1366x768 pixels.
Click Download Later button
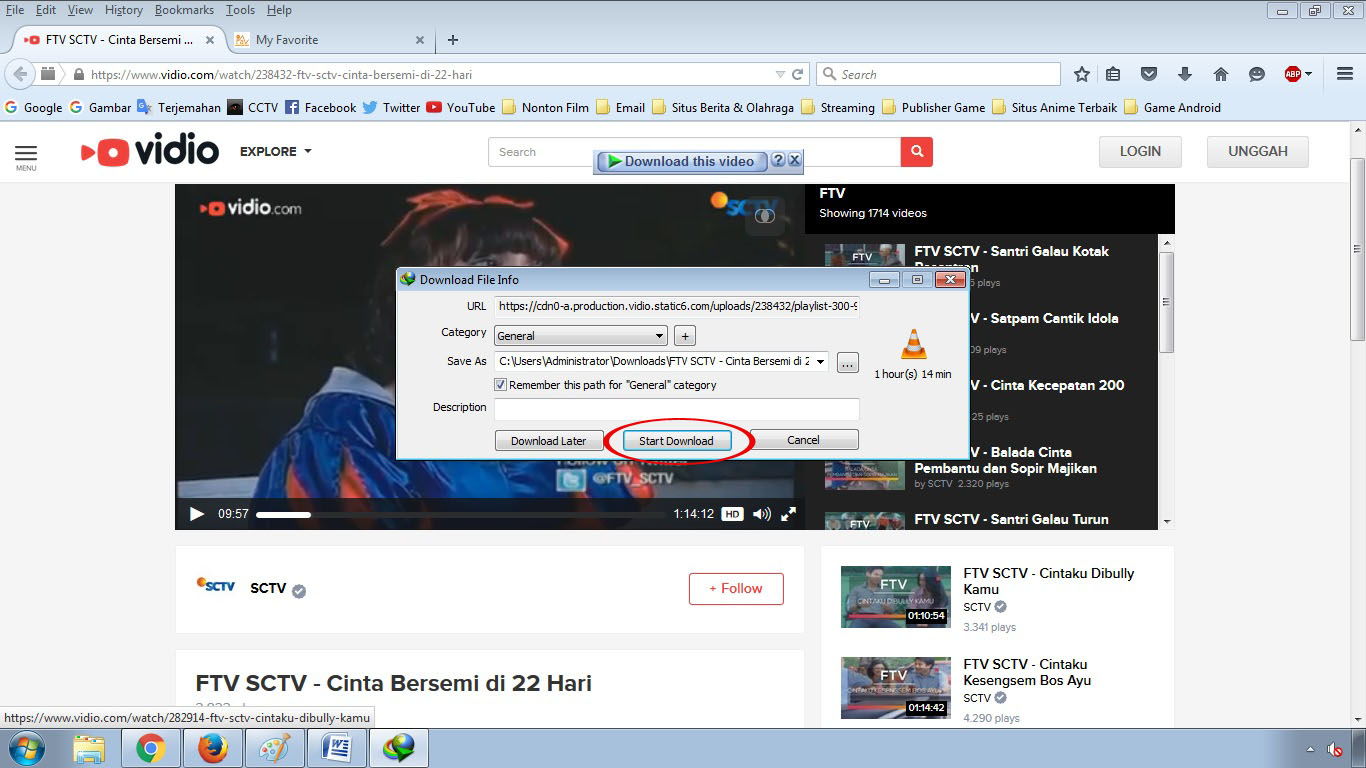tap(548, 441)
